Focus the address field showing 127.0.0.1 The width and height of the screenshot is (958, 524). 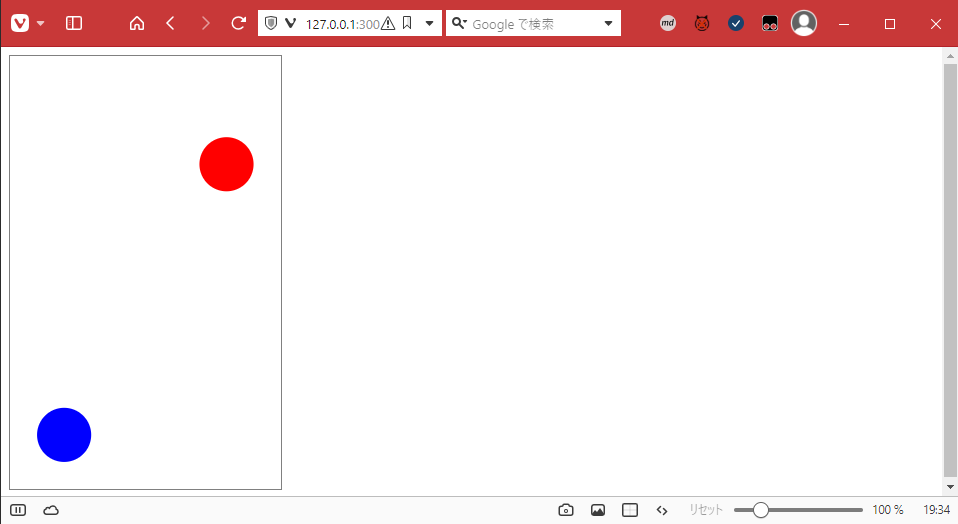[342, 24]
